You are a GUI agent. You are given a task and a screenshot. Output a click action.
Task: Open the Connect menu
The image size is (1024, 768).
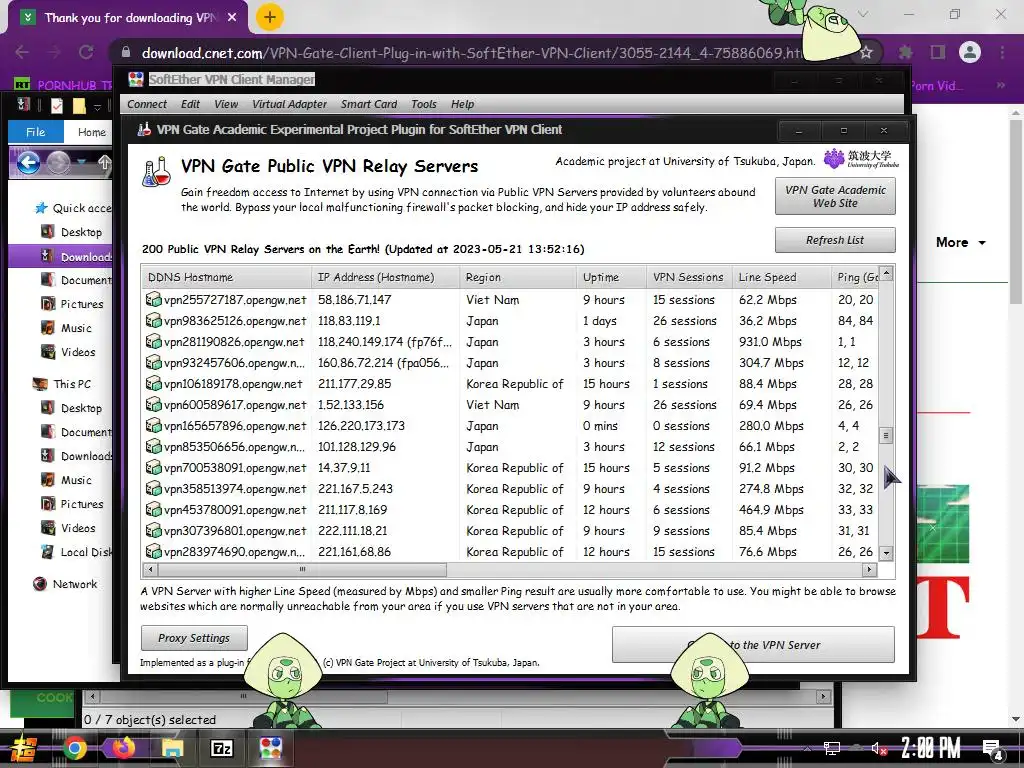point(147,104)
